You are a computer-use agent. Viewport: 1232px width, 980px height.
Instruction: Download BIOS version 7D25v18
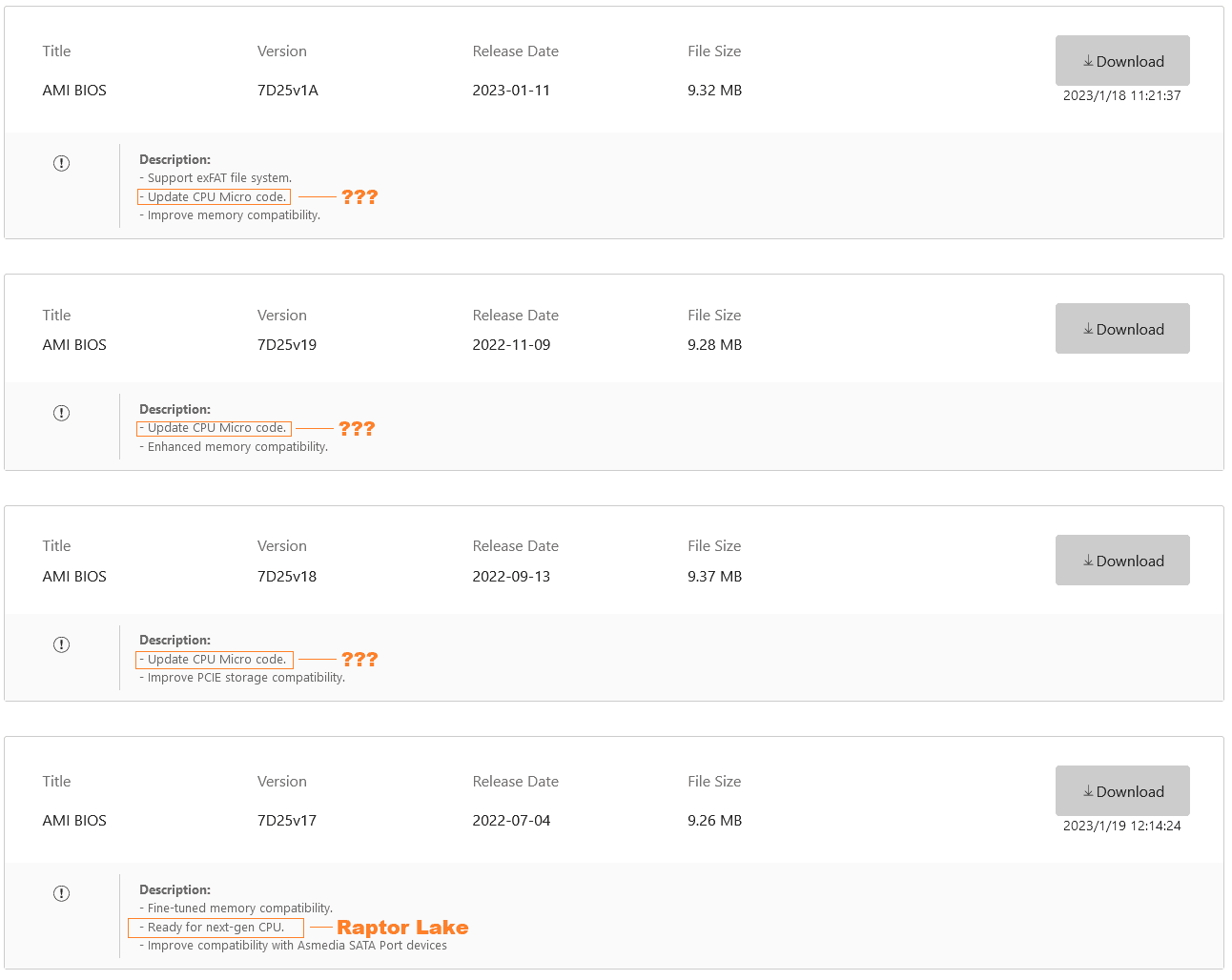tap(1122, 561)
